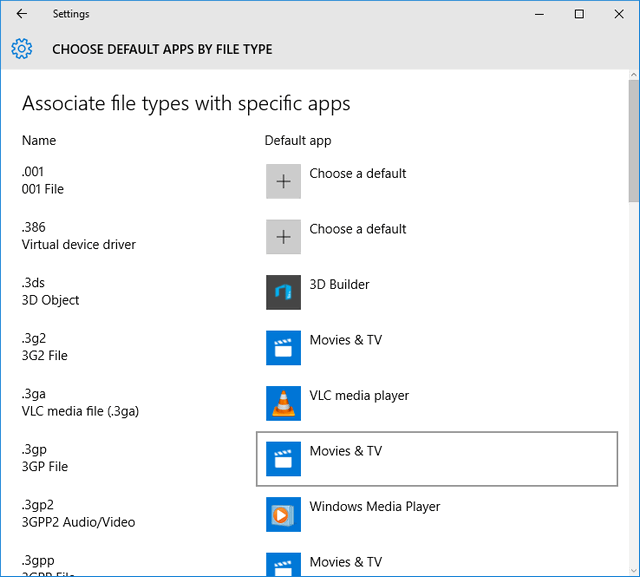Click the vertical scrollbar thumb
This screenshot has width=640, height=577.
point(633,141)
